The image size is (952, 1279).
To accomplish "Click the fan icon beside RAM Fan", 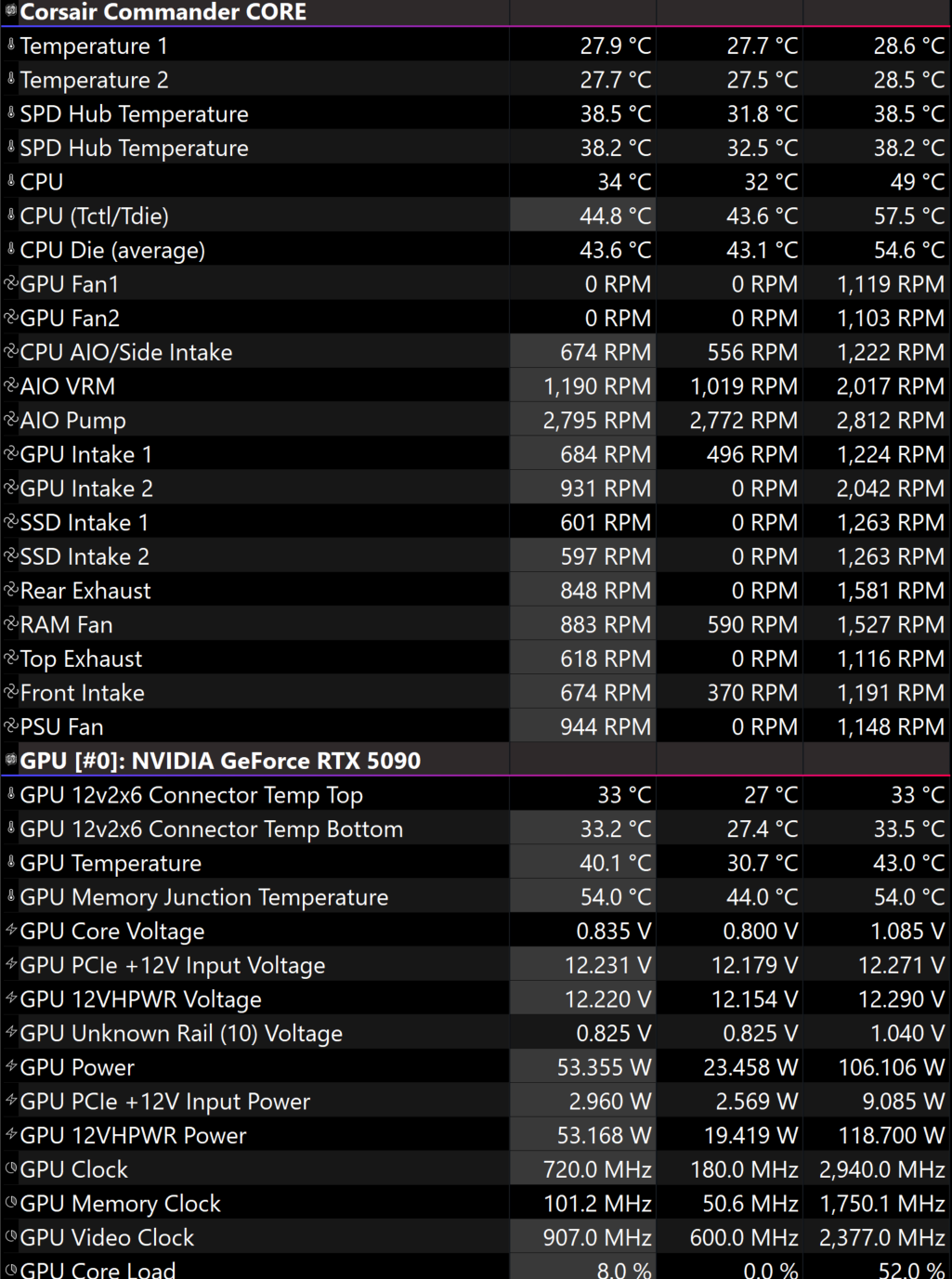I will pos(11,624).
